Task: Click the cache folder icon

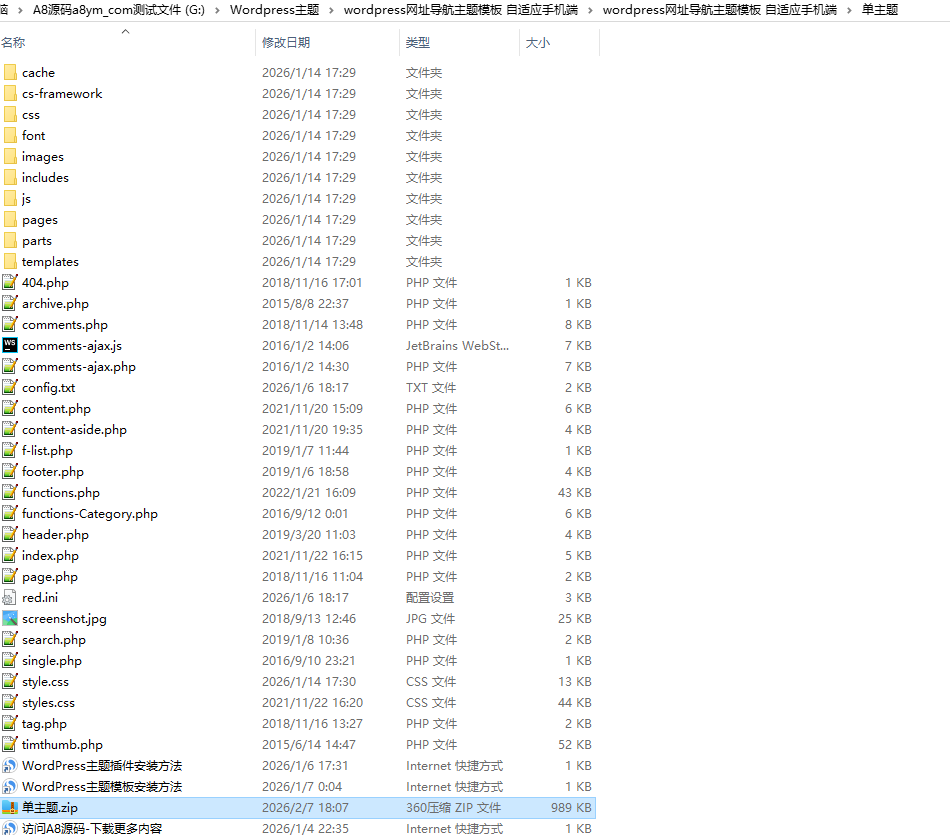Action: coord(10,72)
